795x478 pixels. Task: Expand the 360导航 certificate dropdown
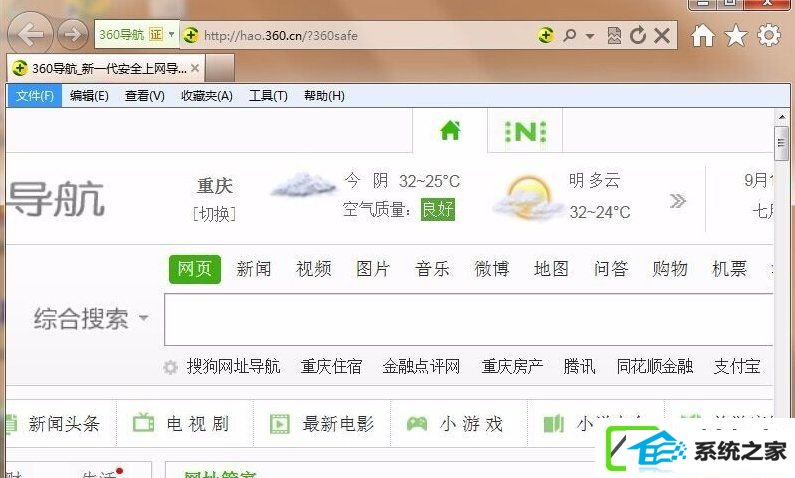(171, 34)
